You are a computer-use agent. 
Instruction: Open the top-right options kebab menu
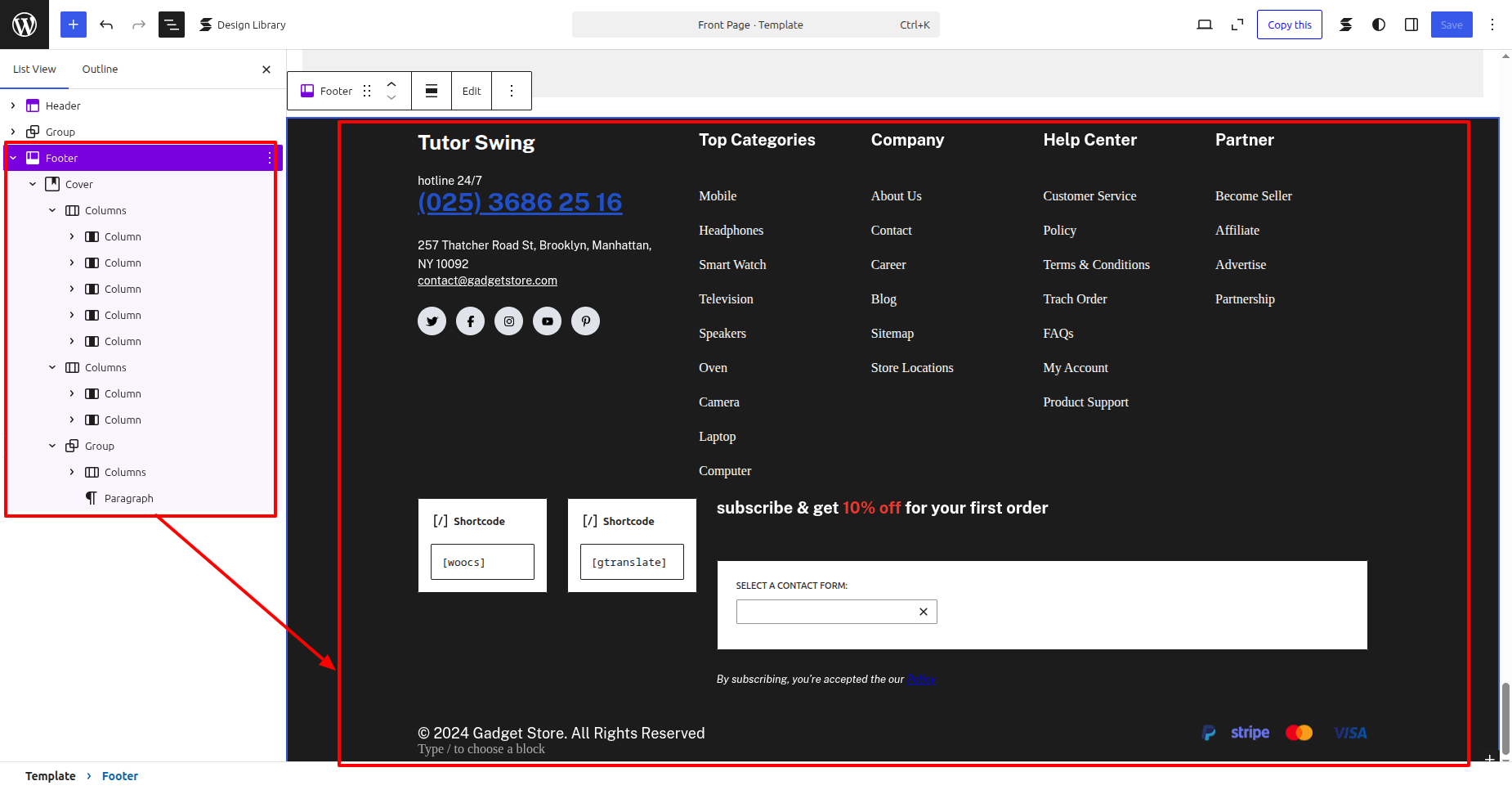tap(1492, 25)
